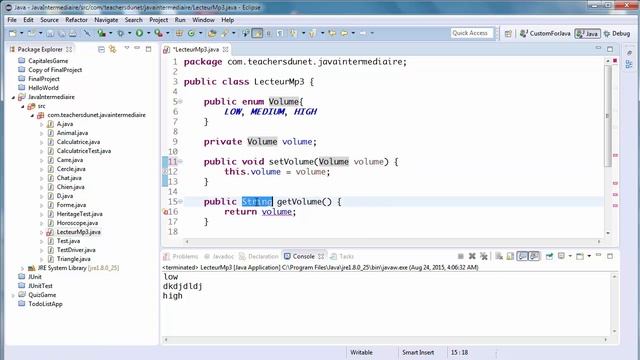
Task: Click Pin Console icon
Action: [x=549, y=256]
